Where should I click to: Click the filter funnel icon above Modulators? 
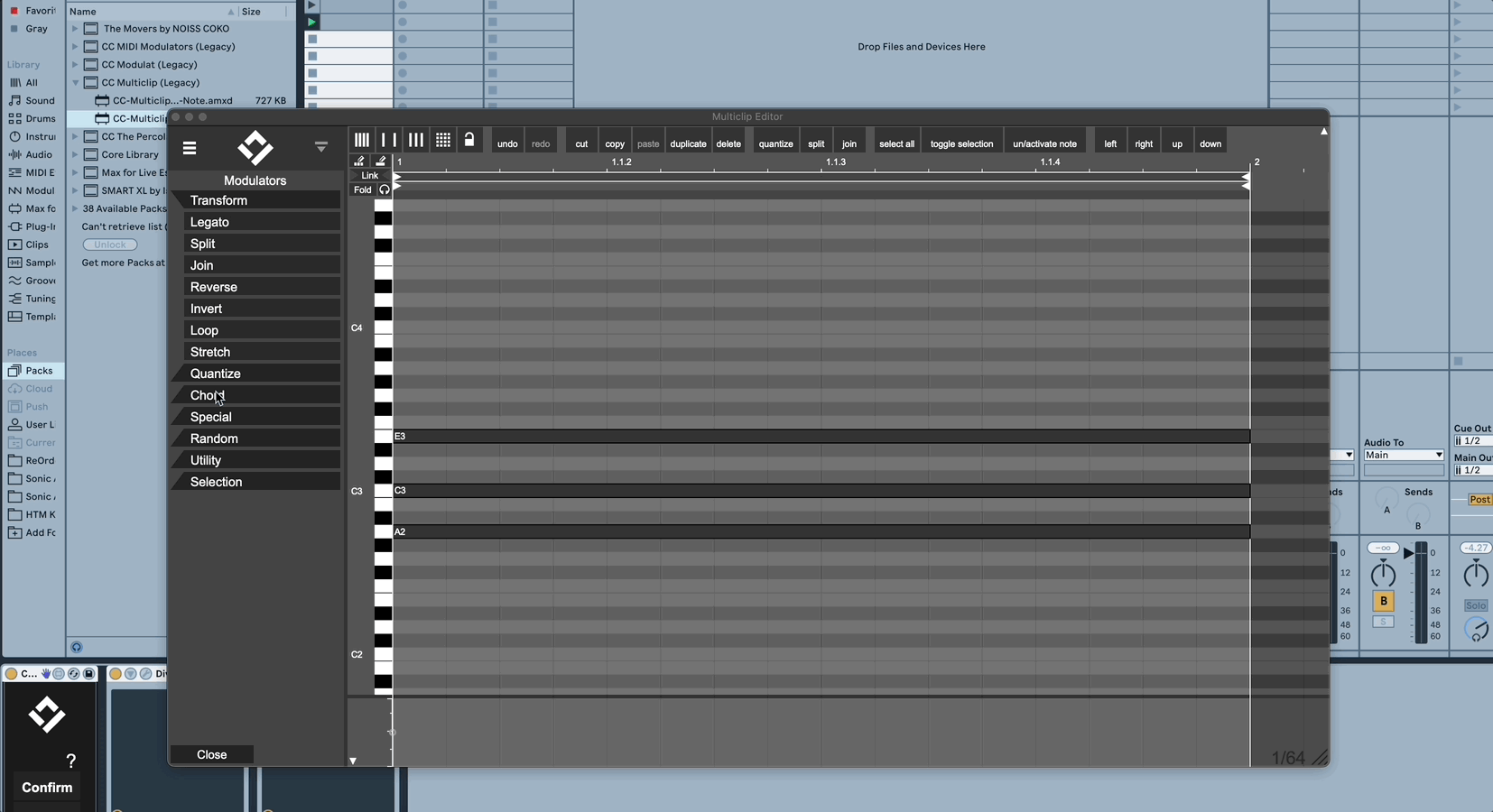coord(320,146)
